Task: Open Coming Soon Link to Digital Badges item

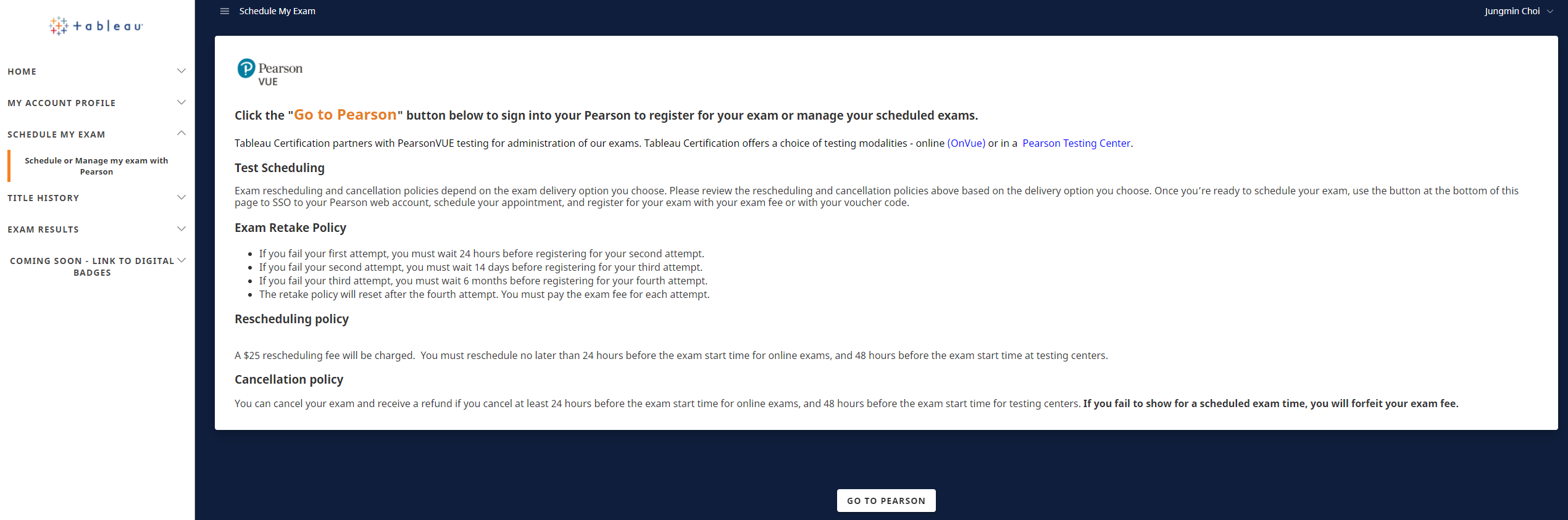Action: 92,266
